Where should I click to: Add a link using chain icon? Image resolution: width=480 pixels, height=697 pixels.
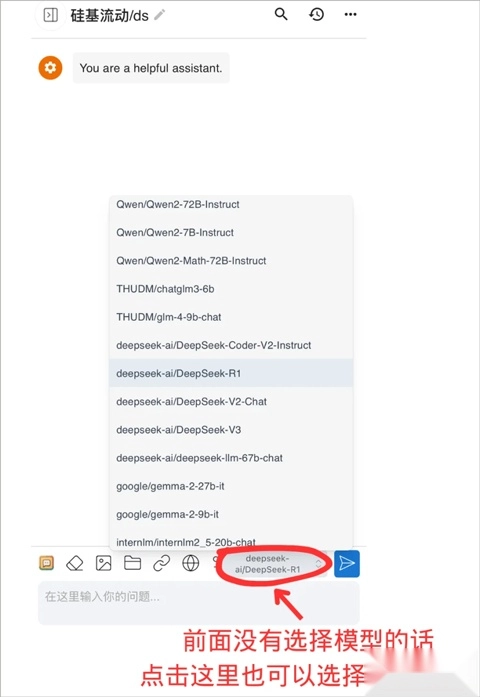(162, 563)
